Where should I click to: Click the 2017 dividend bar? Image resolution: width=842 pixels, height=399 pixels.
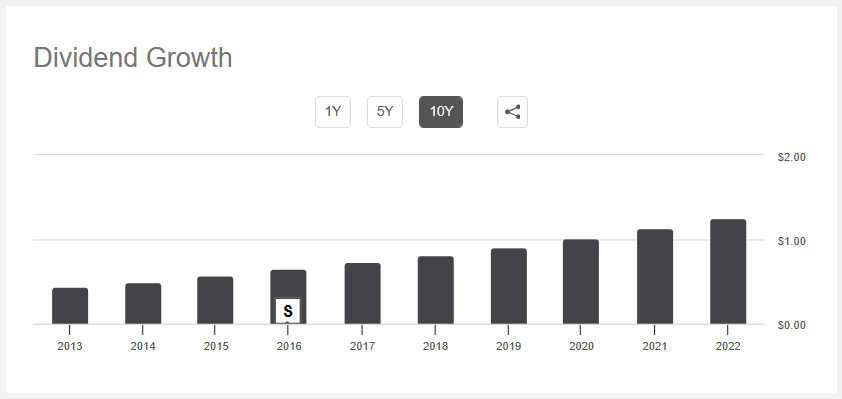tap(362, 294)
